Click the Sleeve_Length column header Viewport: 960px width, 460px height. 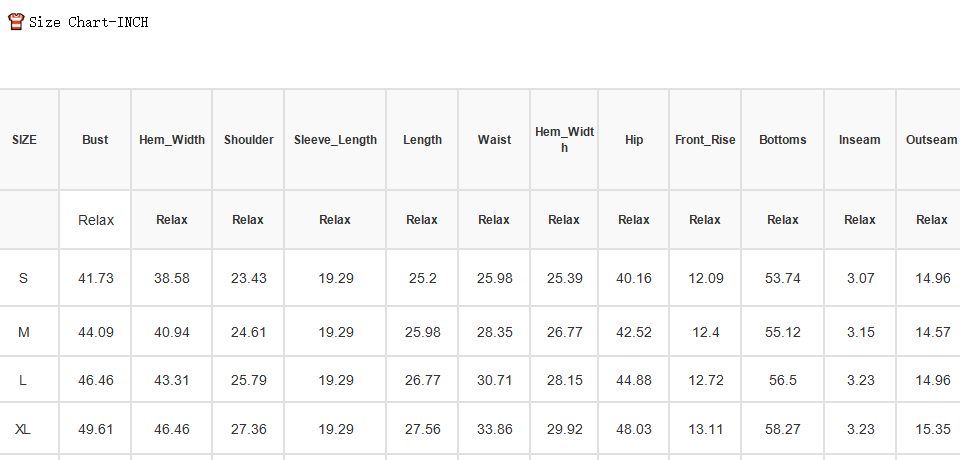(x=336, y=140)
